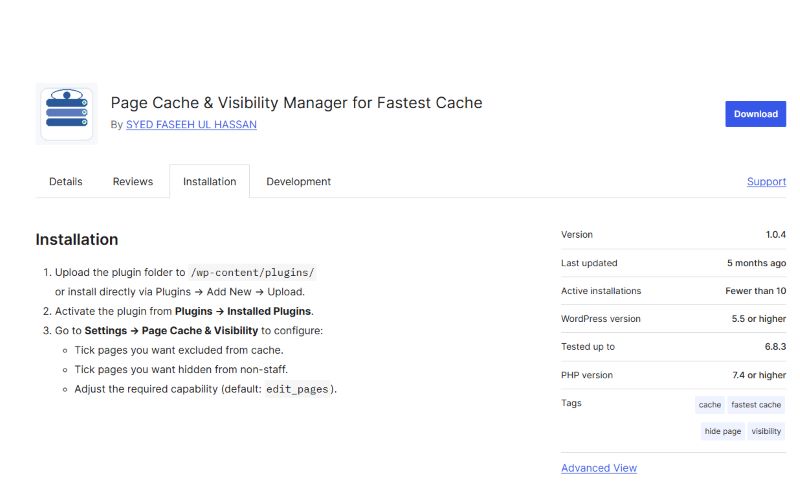Click the /wp-content/plugins/ code path

(252, 272)
